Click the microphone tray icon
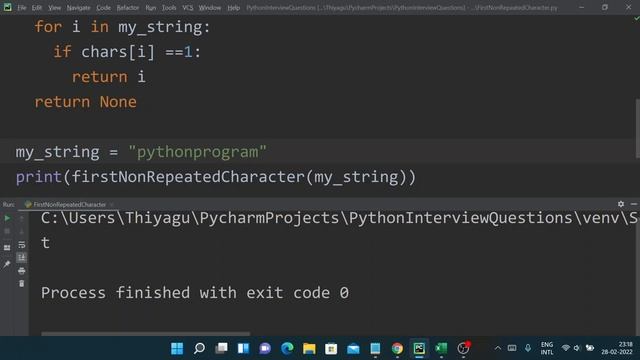640x360 pixels. click(528, 348)
